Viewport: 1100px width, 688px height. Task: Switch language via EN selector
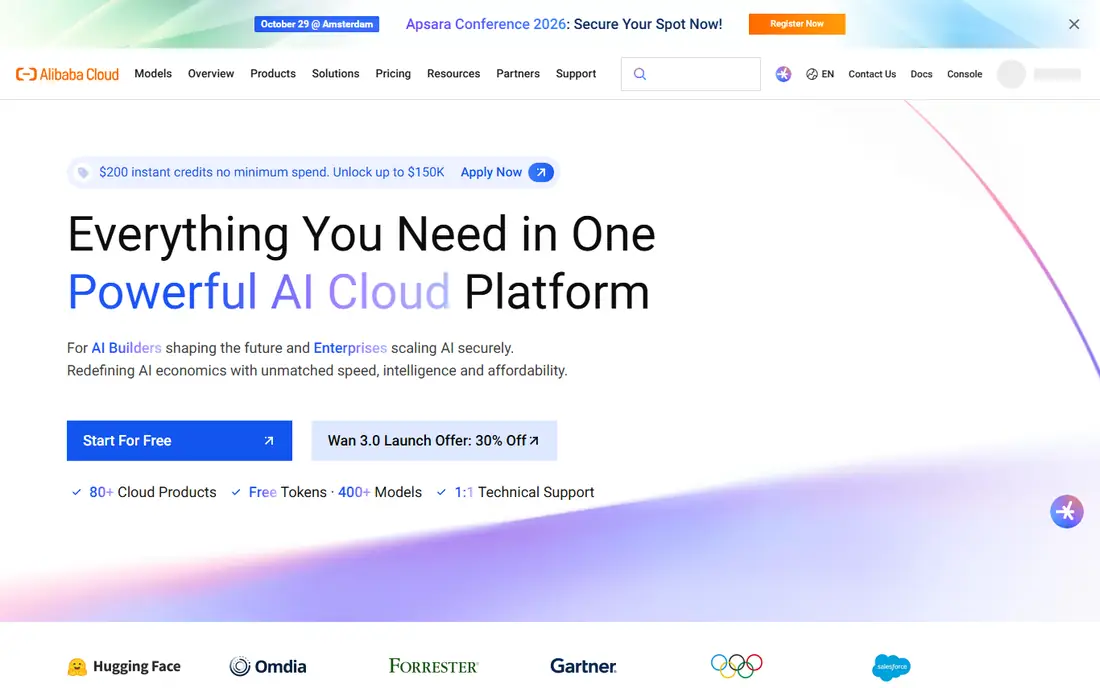[820, 74]
